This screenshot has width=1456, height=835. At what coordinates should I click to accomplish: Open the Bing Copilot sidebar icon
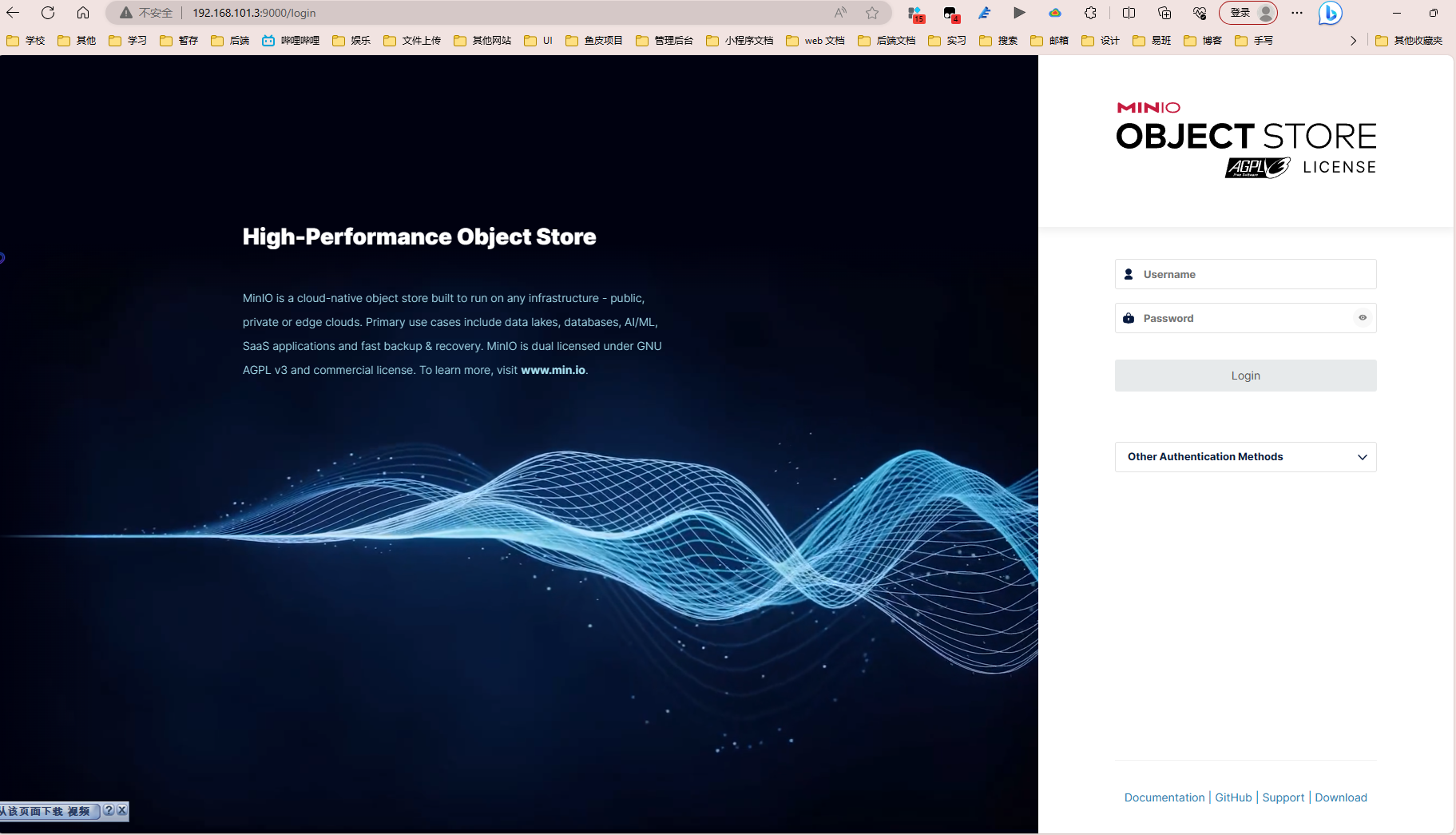(1330, 13)
